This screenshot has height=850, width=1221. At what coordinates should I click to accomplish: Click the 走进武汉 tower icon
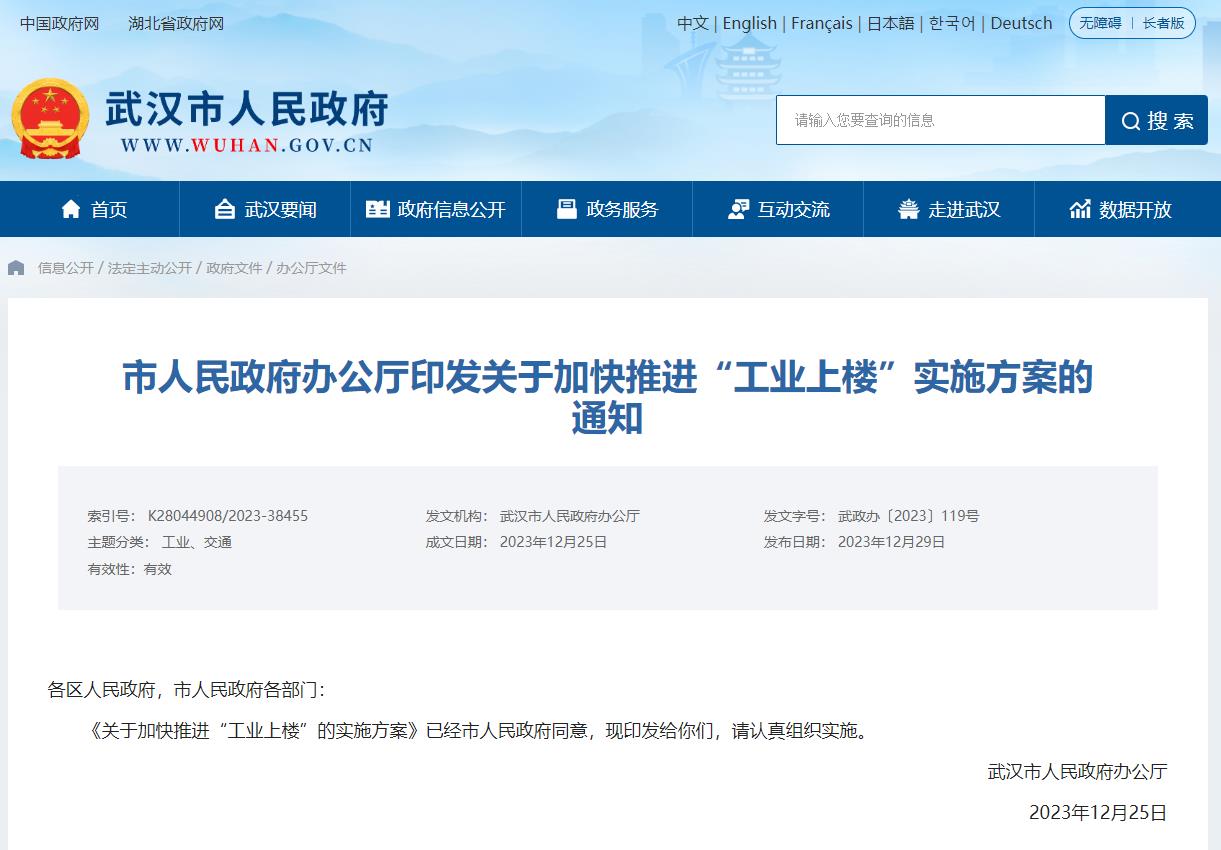(x=908, y=209)
